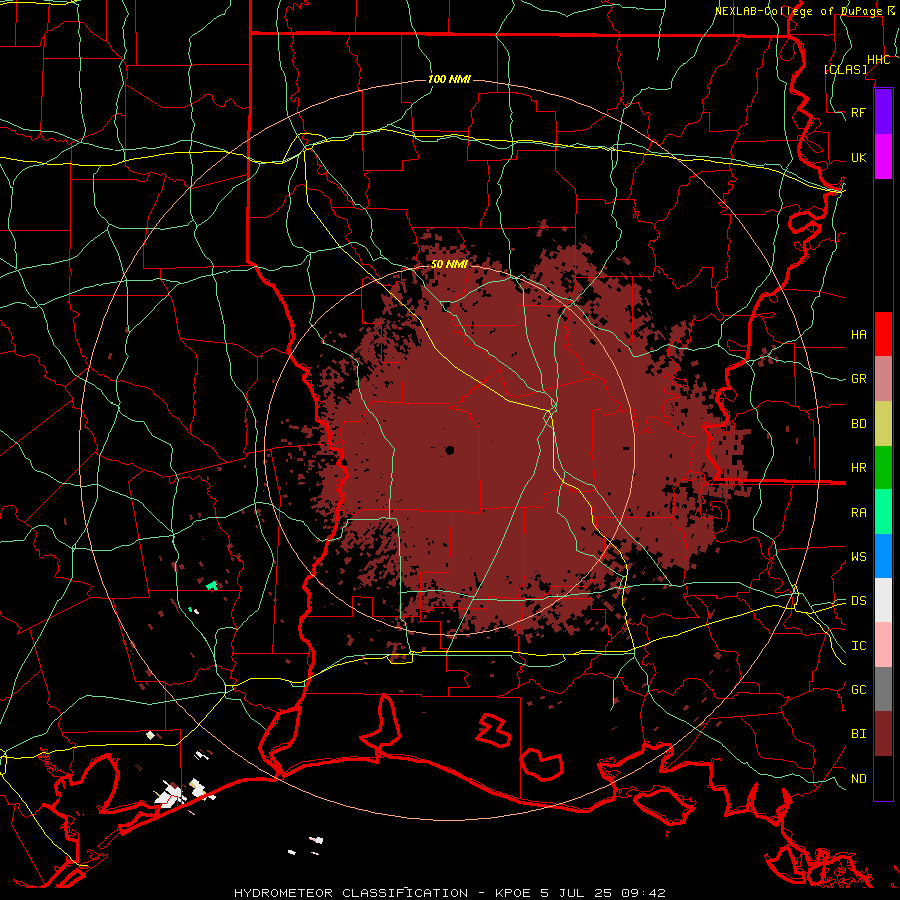Image resolution: width=900 pixels, height=900 pixels.
Task: Click the 'GR' legend label
Action: click(858, 379)
